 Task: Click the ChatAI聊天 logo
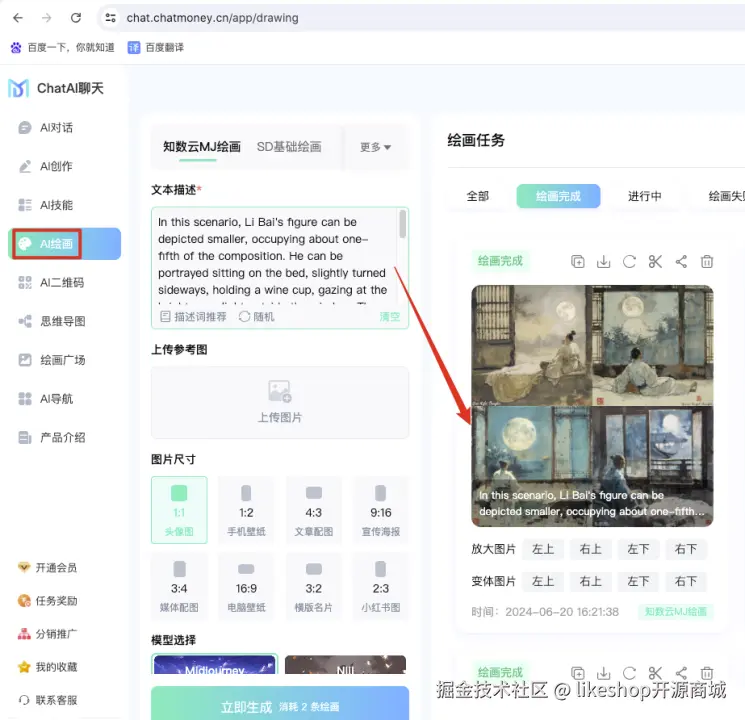coord(56,88)
